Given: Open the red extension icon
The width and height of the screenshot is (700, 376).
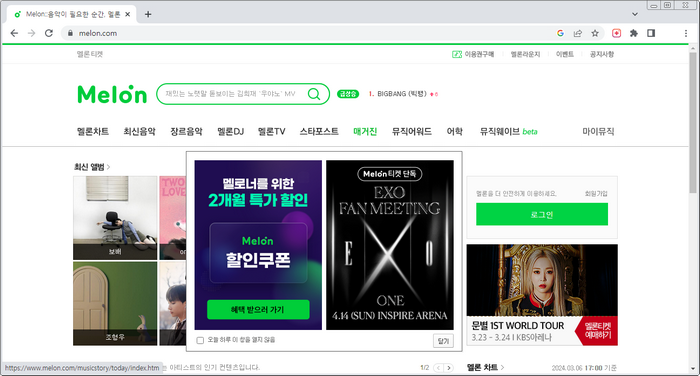Looking at the screenshot, I should coord(617,33).
